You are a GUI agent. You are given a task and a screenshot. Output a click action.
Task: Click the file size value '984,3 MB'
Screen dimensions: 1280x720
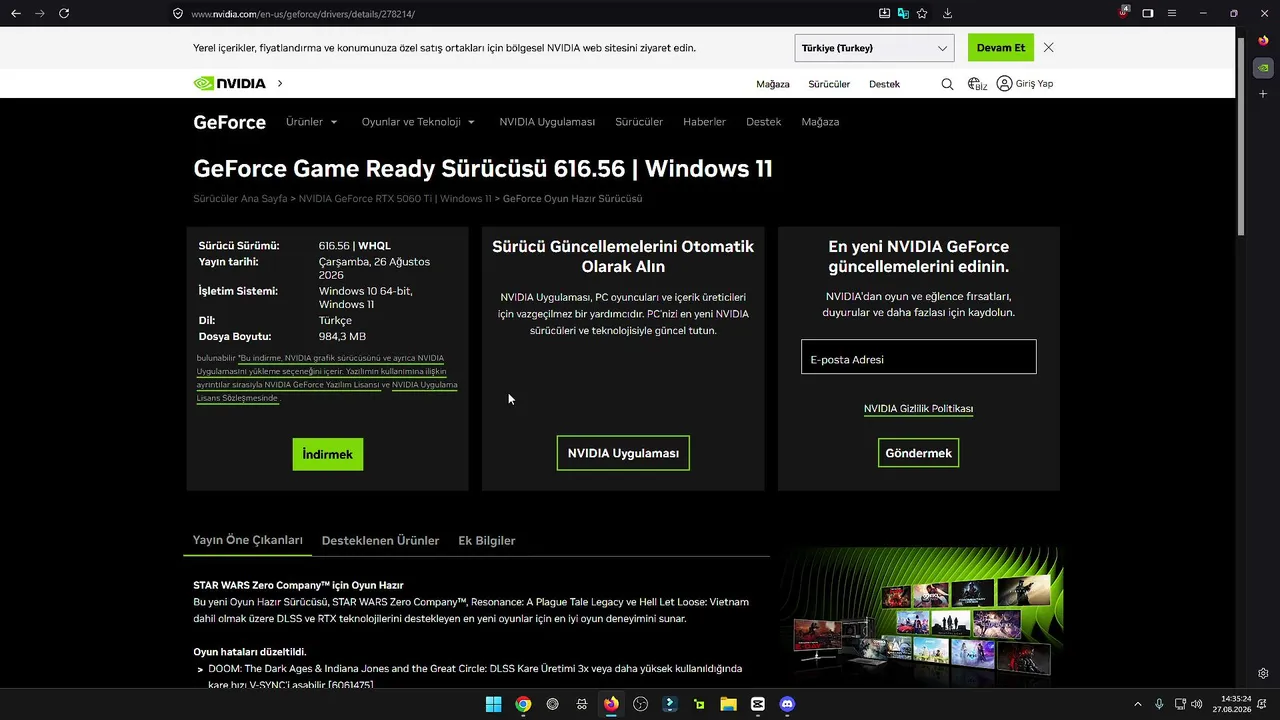pyautogui.click(x=342, y=337)
